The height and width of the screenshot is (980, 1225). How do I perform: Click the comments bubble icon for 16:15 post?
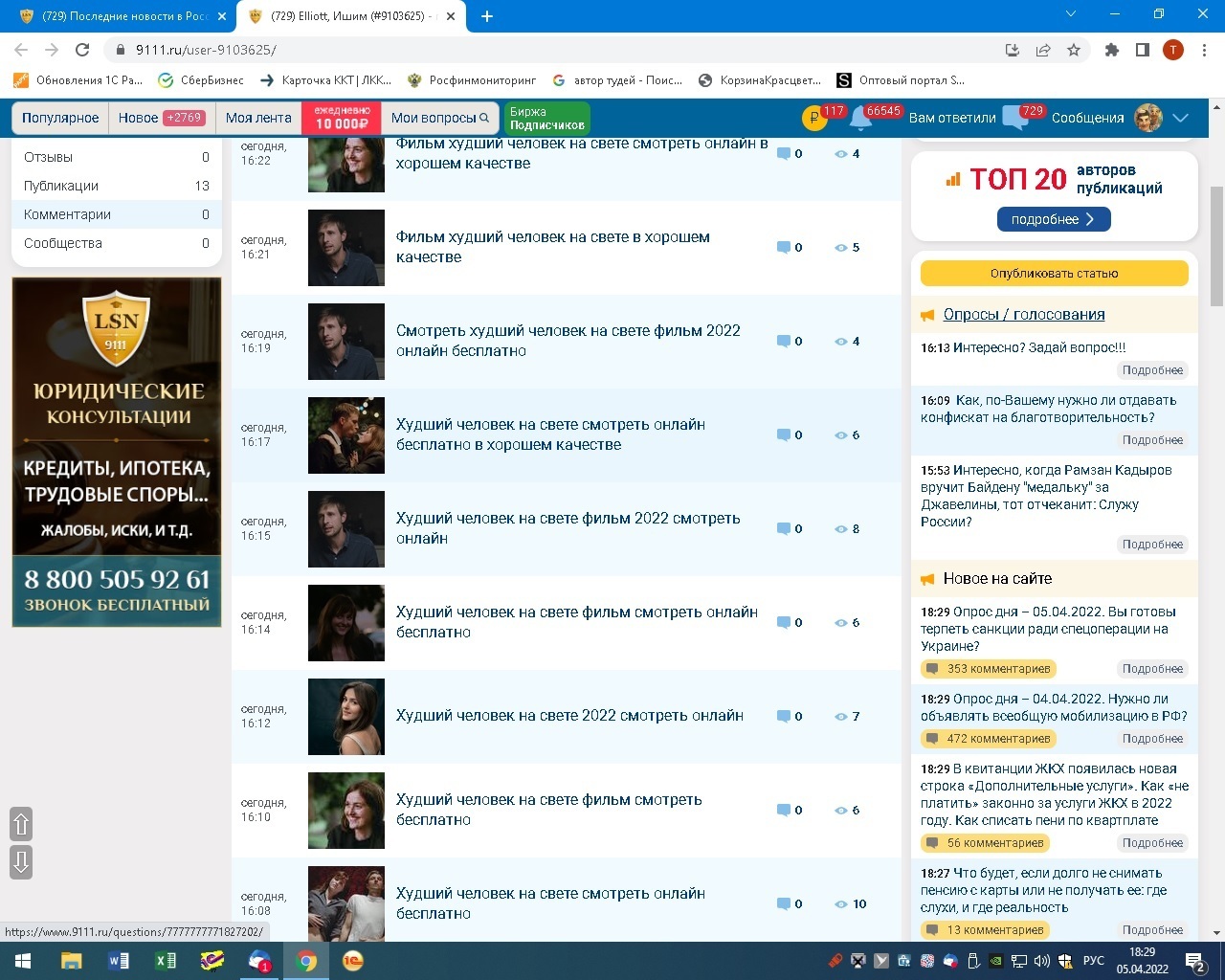pos(784,529)
